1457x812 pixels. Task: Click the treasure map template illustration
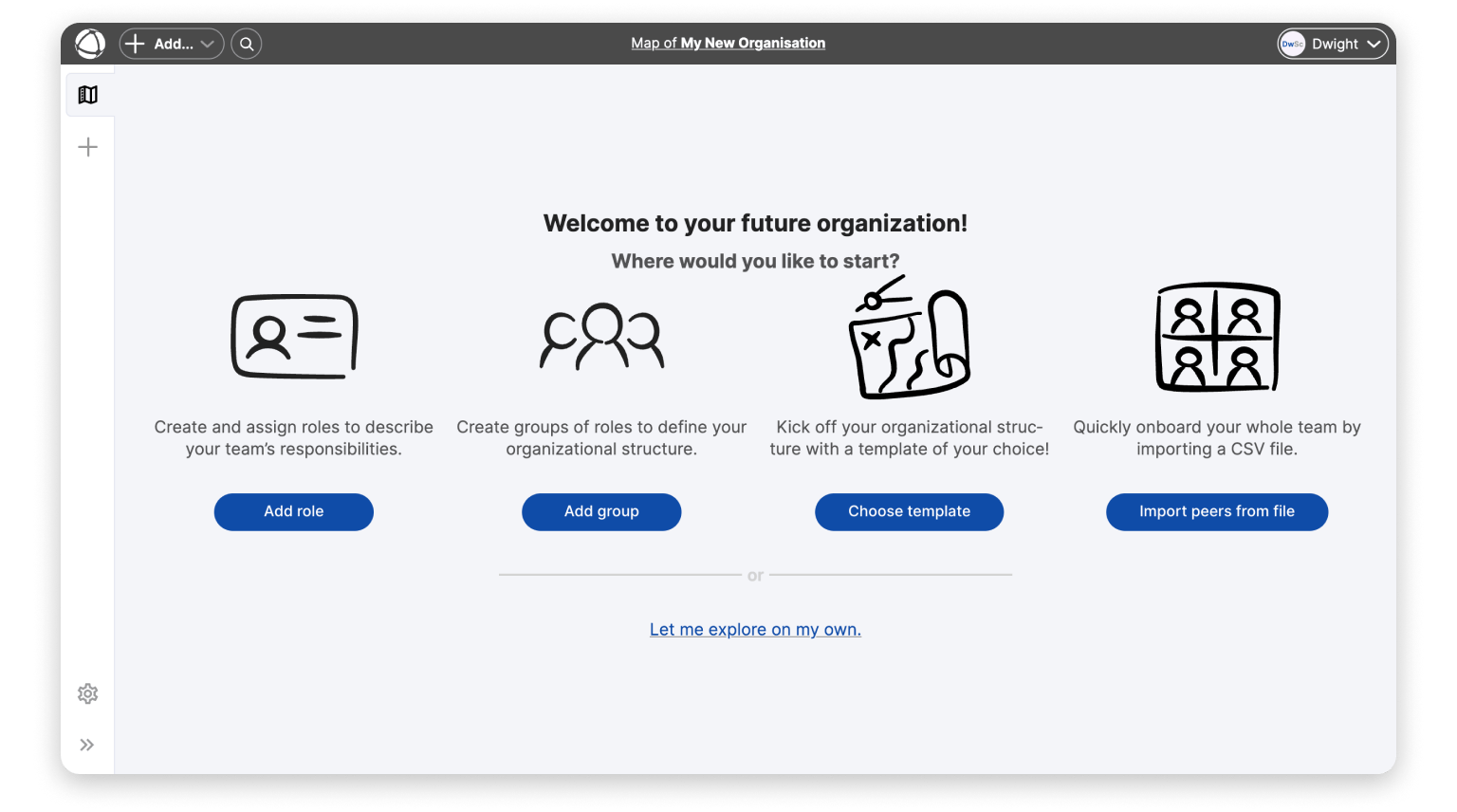[909, 338]
